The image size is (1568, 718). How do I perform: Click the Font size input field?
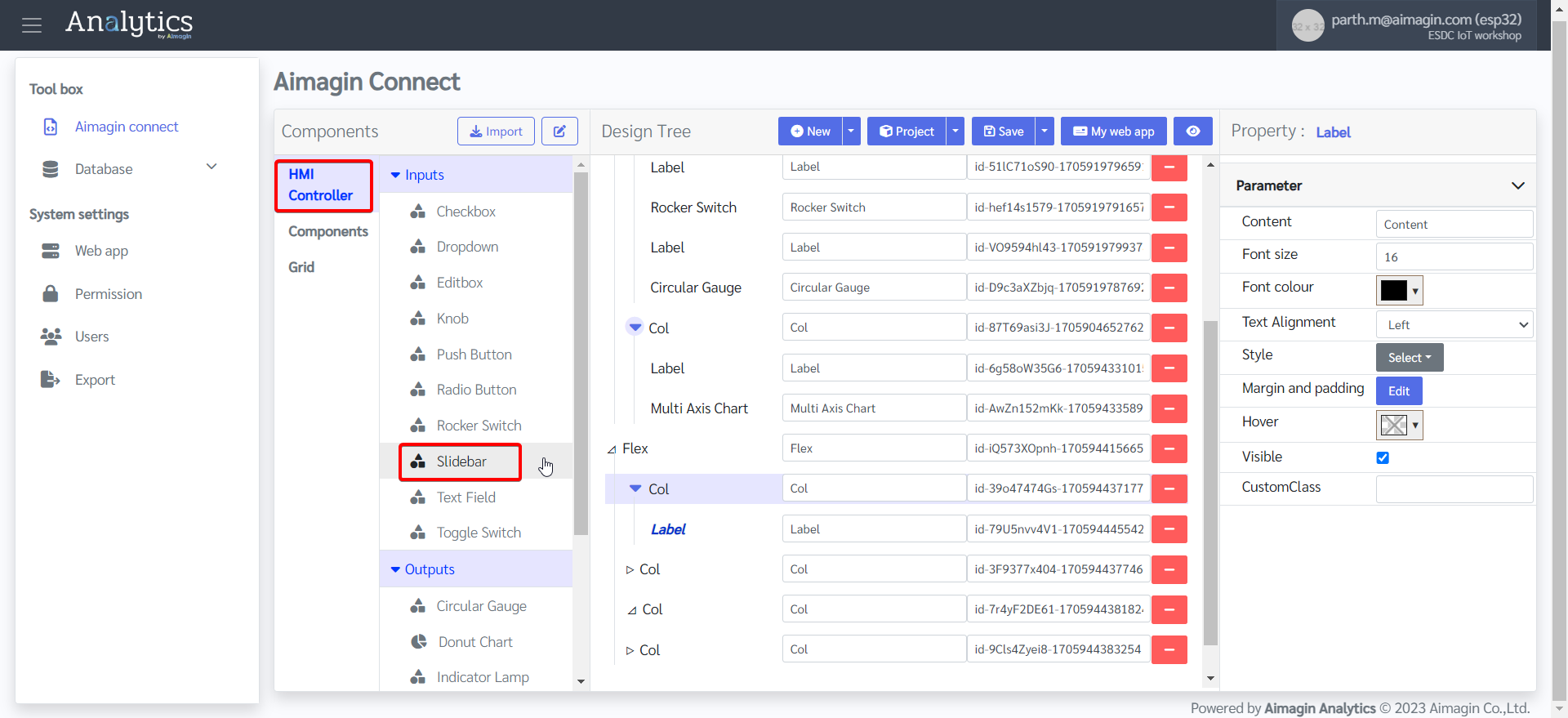[1454, 256]
